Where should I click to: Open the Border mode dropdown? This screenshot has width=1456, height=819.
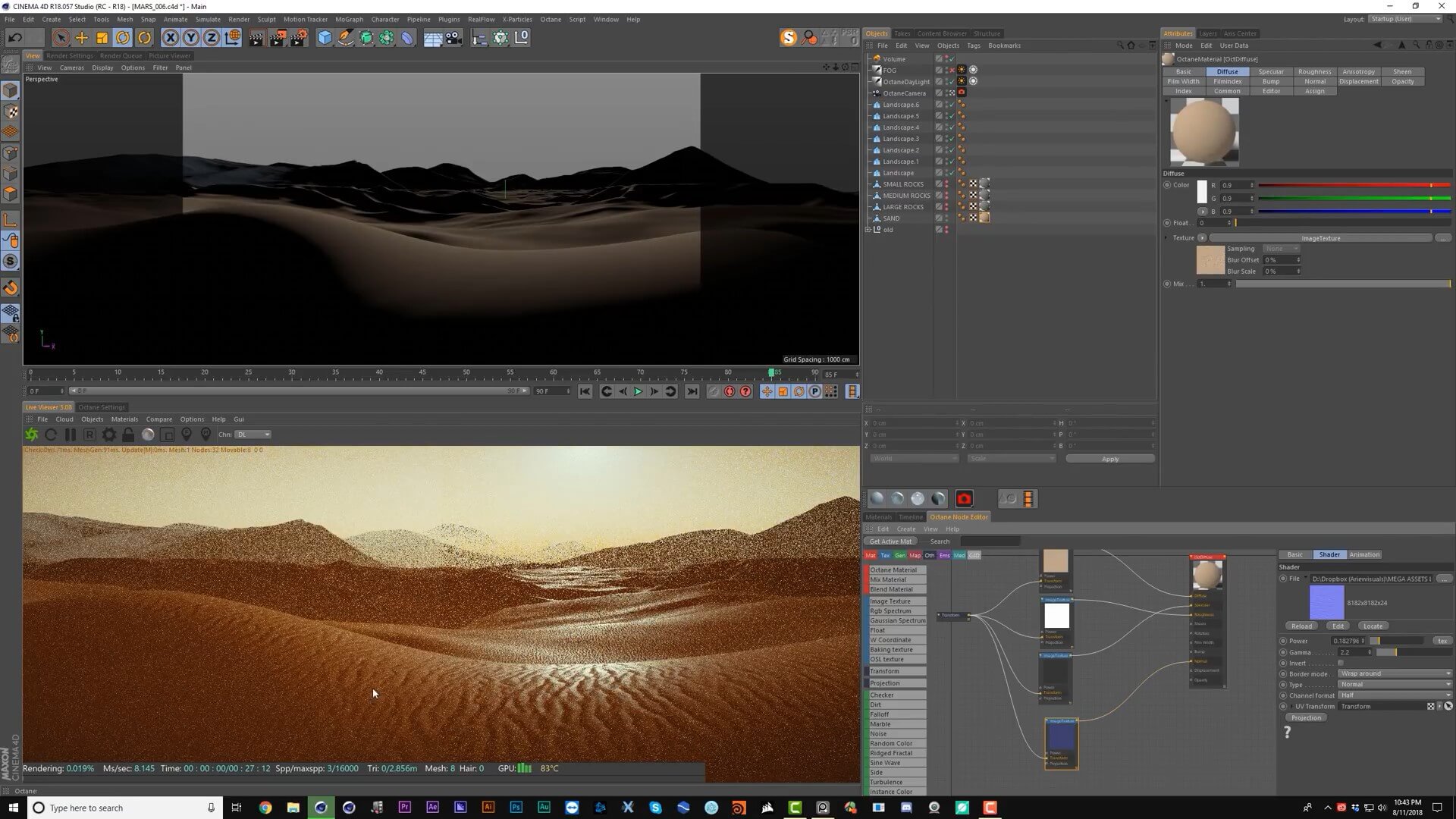(x=1394, y=673)
